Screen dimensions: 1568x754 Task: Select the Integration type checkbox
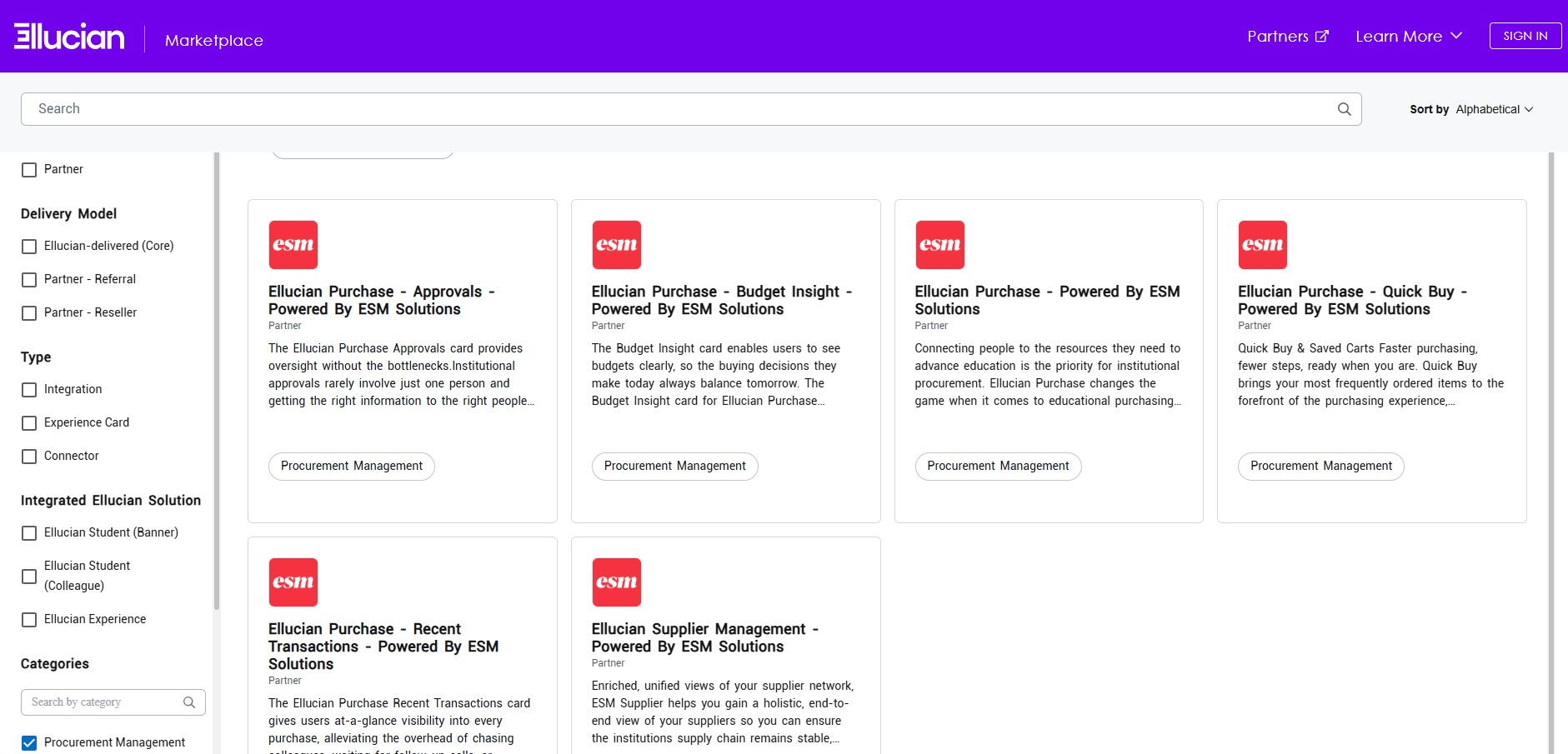(29, 390)
